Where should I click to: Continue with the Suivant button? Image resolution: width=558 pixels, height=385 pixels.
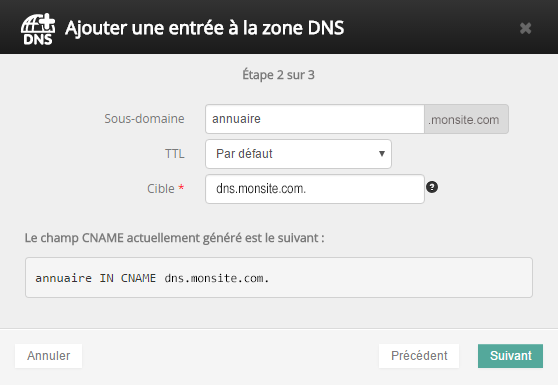510,355
